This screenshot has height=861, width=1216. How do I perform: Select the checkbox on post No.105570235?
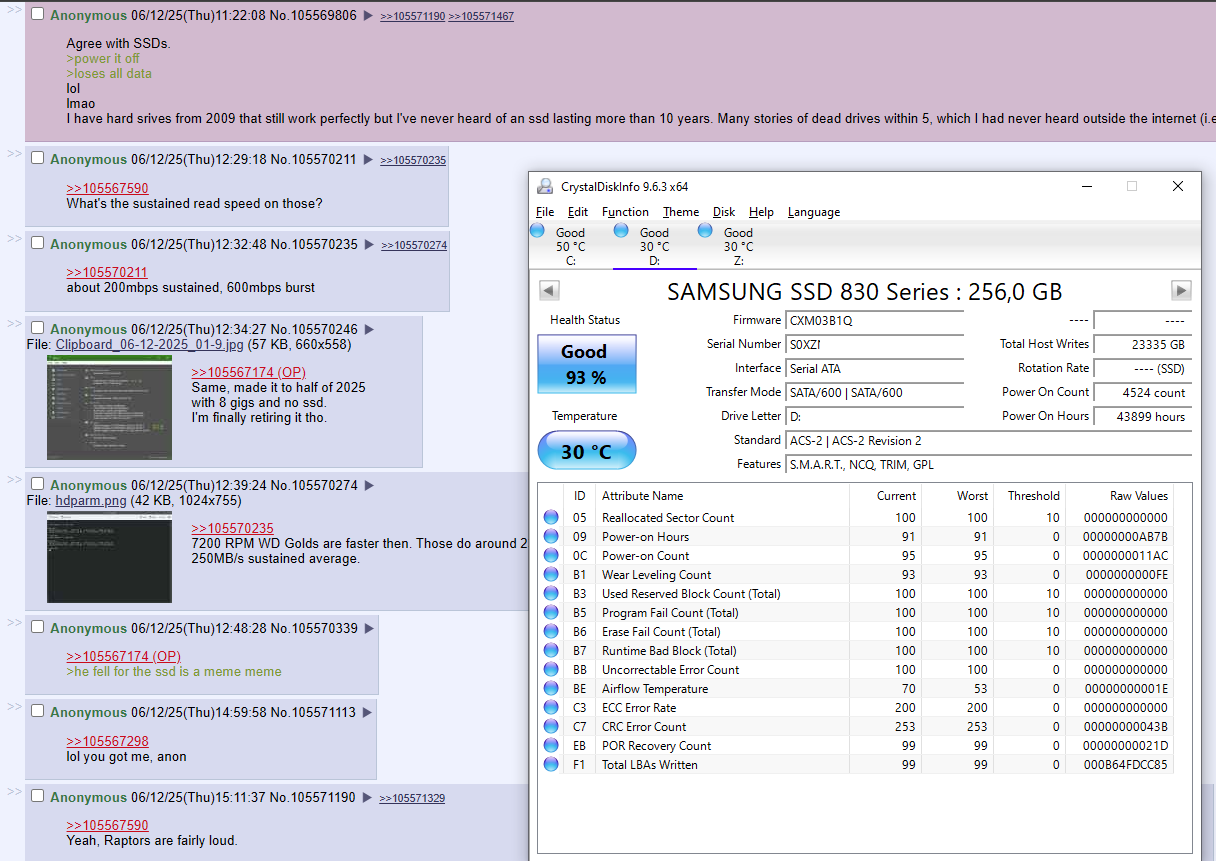[38, 243]
